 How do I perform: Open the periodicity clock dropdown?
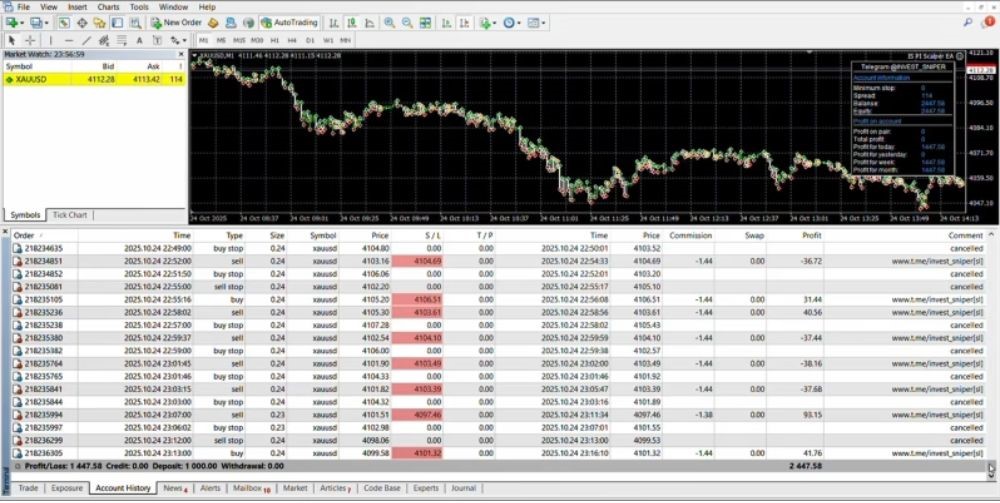pyautogui.click(x=521, y=22)
